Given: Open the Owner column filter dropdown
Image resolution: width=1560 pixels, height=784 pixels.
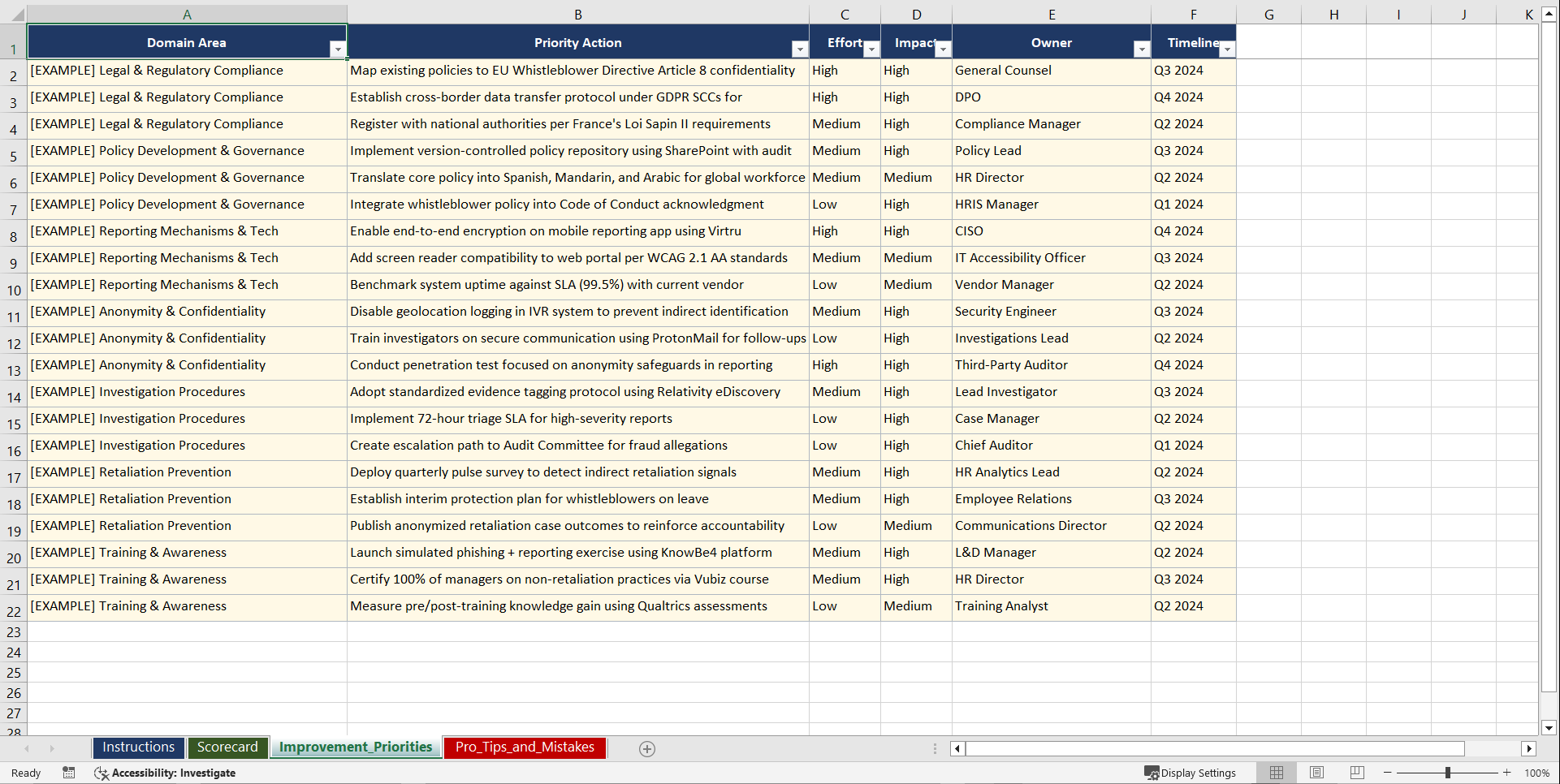Looking at the screenshot, I should (x=1140, y=50).
